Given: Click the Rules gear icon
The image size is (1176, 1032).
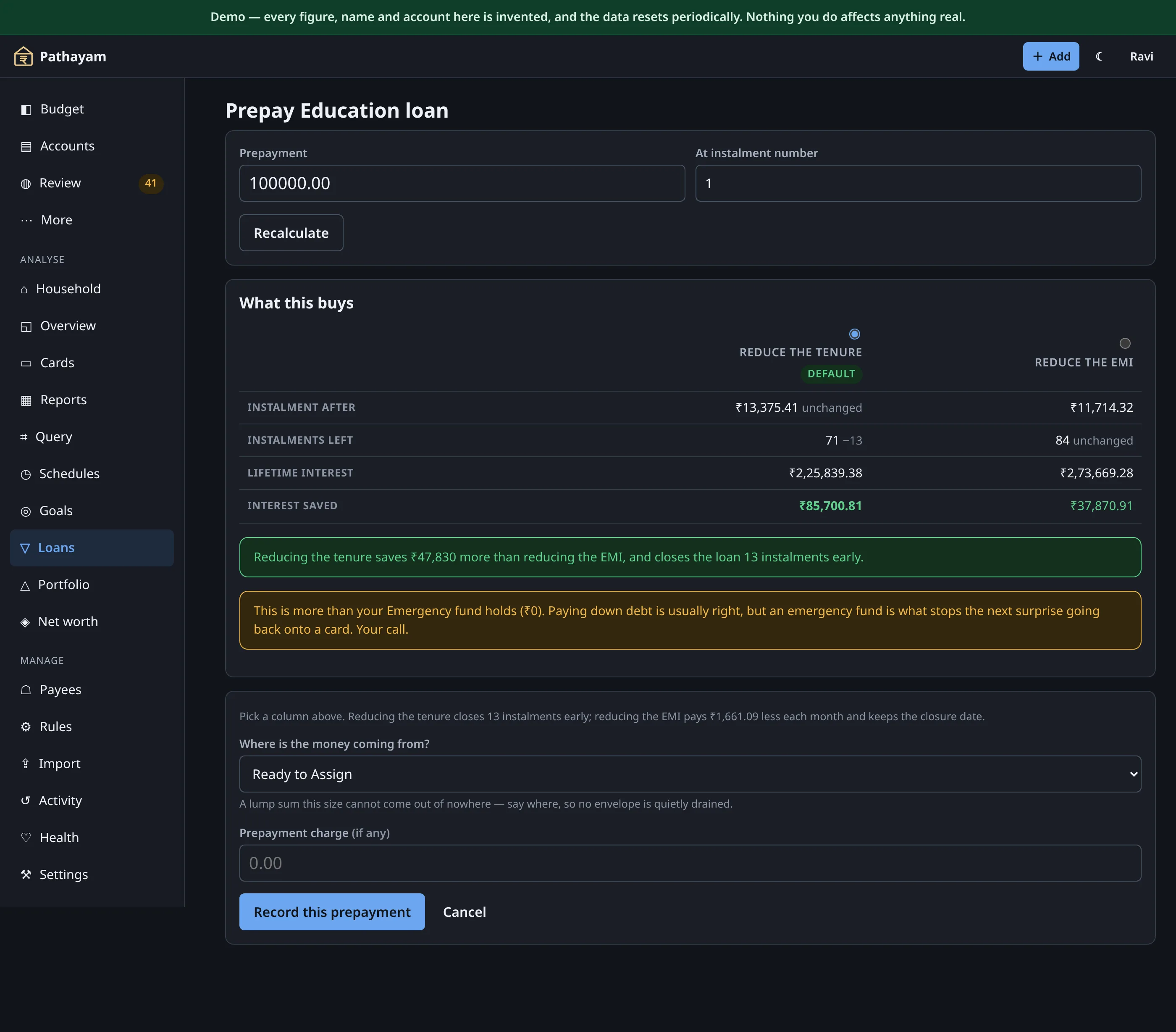Looking at the screenshot, I should [26, 727].
